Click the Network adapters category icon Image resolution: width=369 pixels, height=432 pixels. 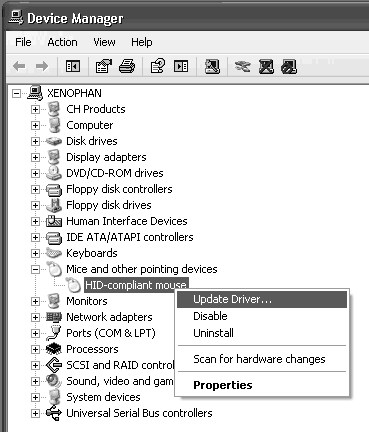click(54, 317)
